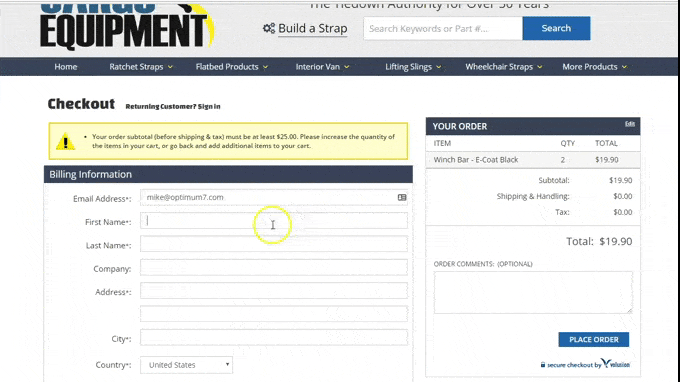Image resolution: width=680 pixels, height=382 pixels.
Task: Click the Company input field
Action: pyautogui.click(x=274, y=268)
